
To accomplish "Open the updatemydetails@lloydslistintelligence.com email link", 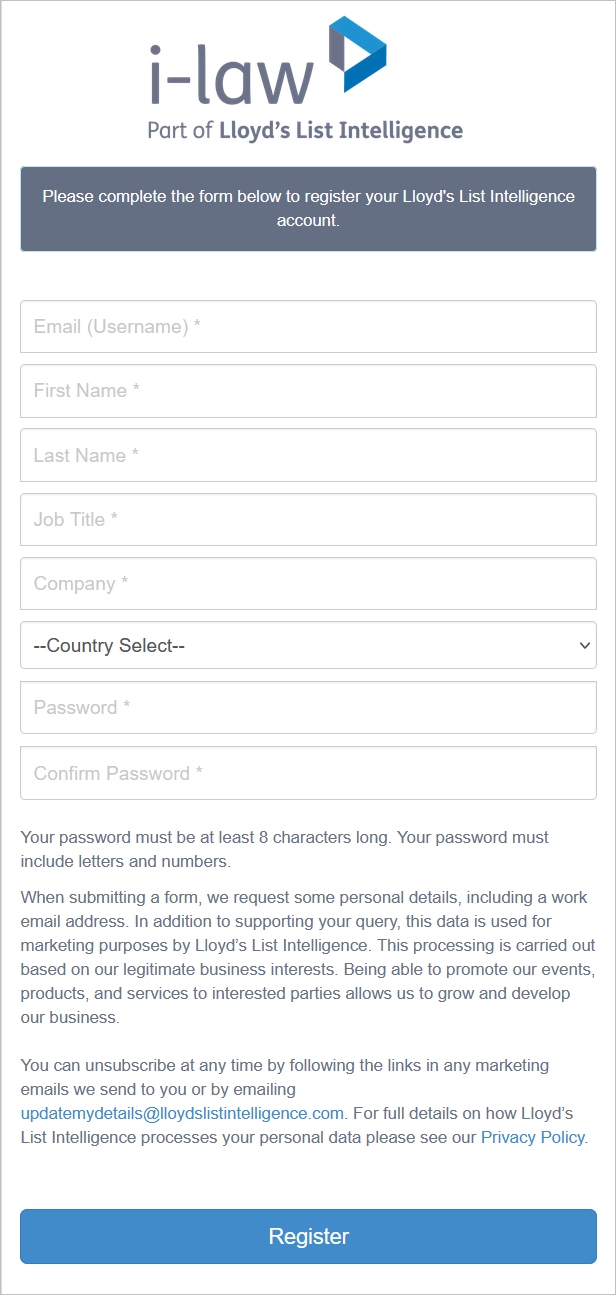I will [182, 1113].
